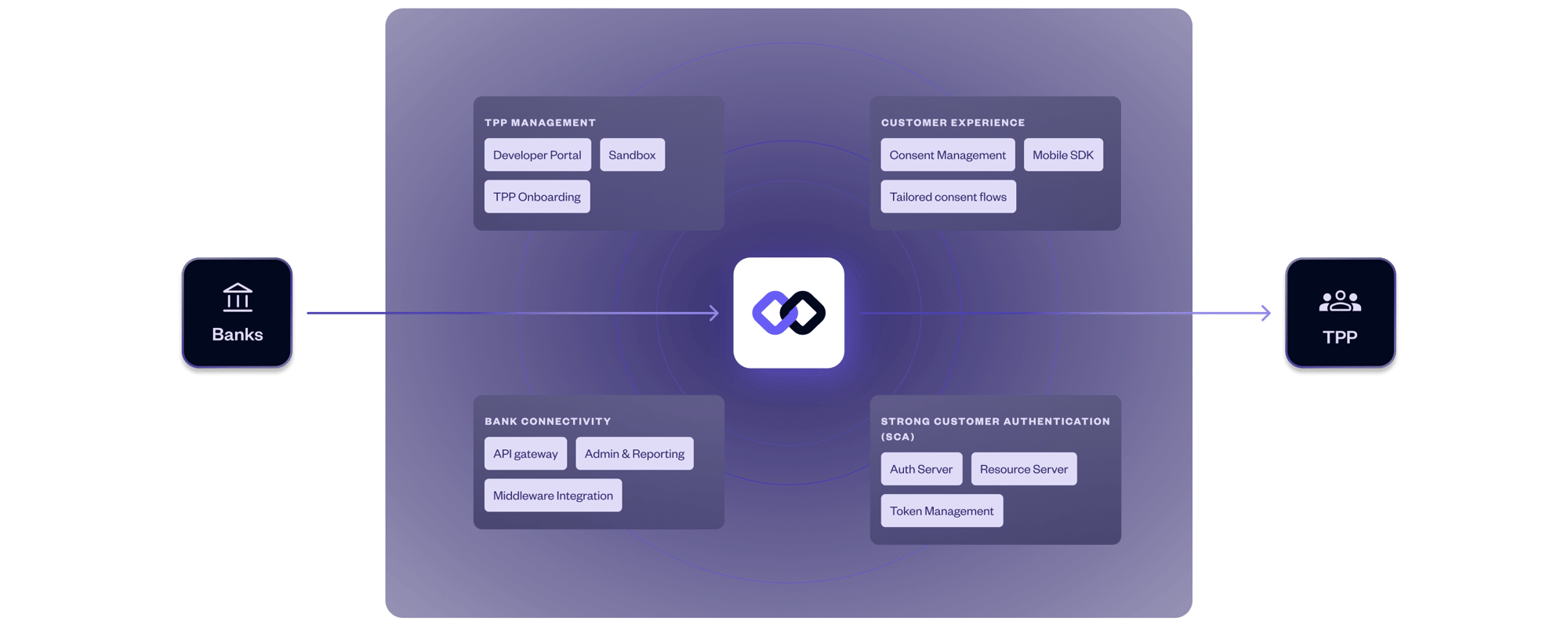The width and height of the screenshot is (1568, 625).
Task: Select the Admin & Reporting chip
Action: [x=634, y=453]
